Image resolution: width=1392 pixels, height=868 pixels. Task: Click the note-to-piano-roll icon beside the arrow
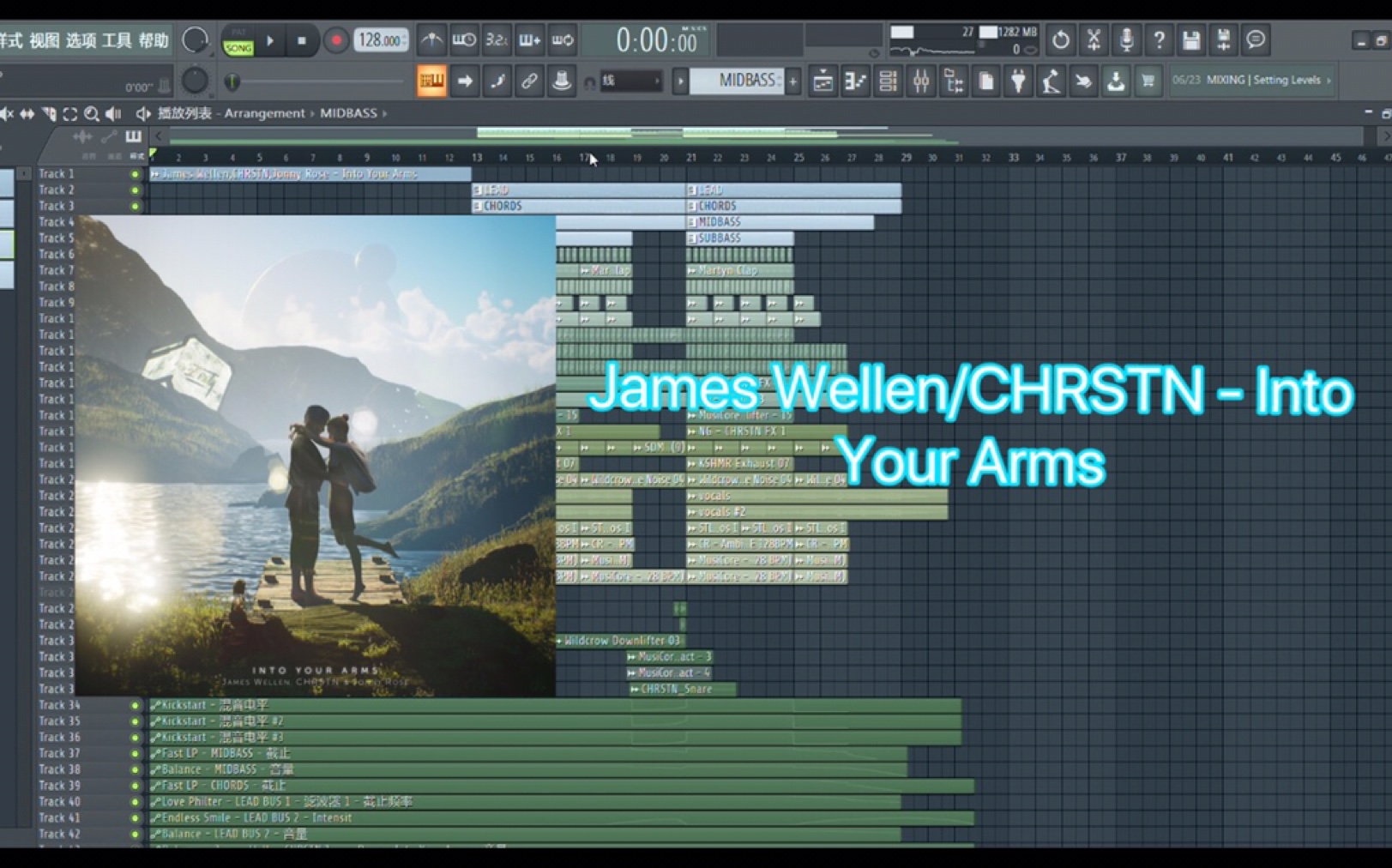497,81
